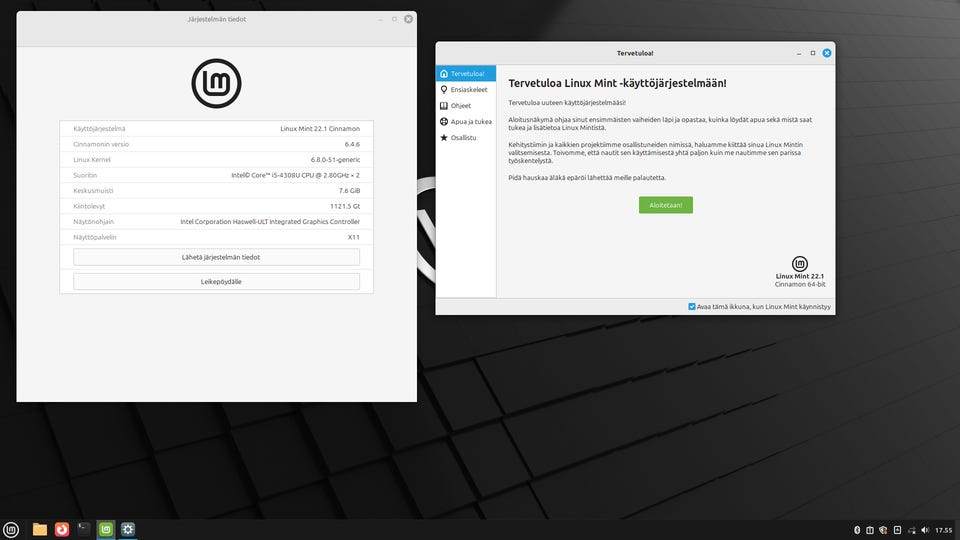Switch to System Info via gear panel icon
The height and width of the screenshot is (540, 960).
tap(127, 530)
